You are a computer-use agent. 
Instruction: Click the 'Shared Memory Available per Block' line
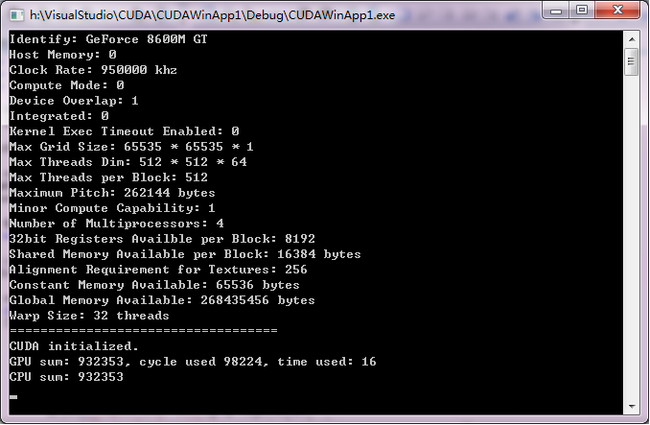pyautogui.click(x=185, y=254)
